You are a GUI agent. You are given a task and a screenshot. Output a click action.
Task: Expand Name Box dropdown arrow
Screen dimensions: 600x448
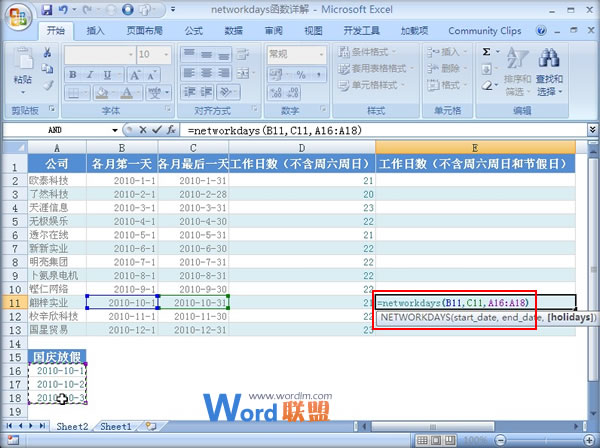coord(114,130)
